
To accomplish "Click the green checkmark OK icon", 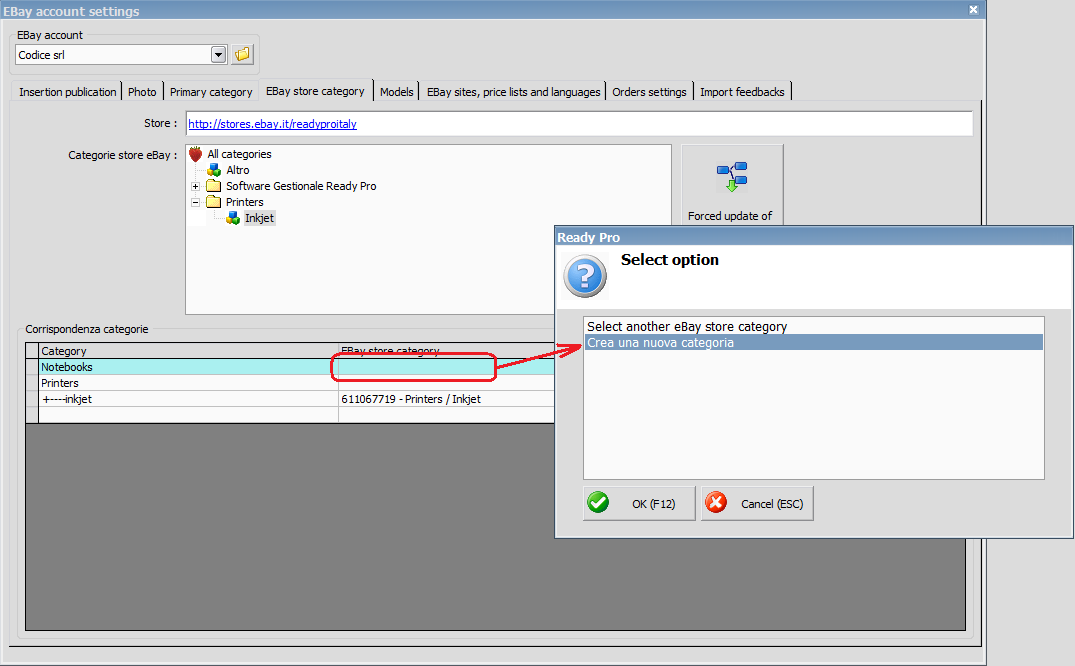I will [x=599, y=503].
